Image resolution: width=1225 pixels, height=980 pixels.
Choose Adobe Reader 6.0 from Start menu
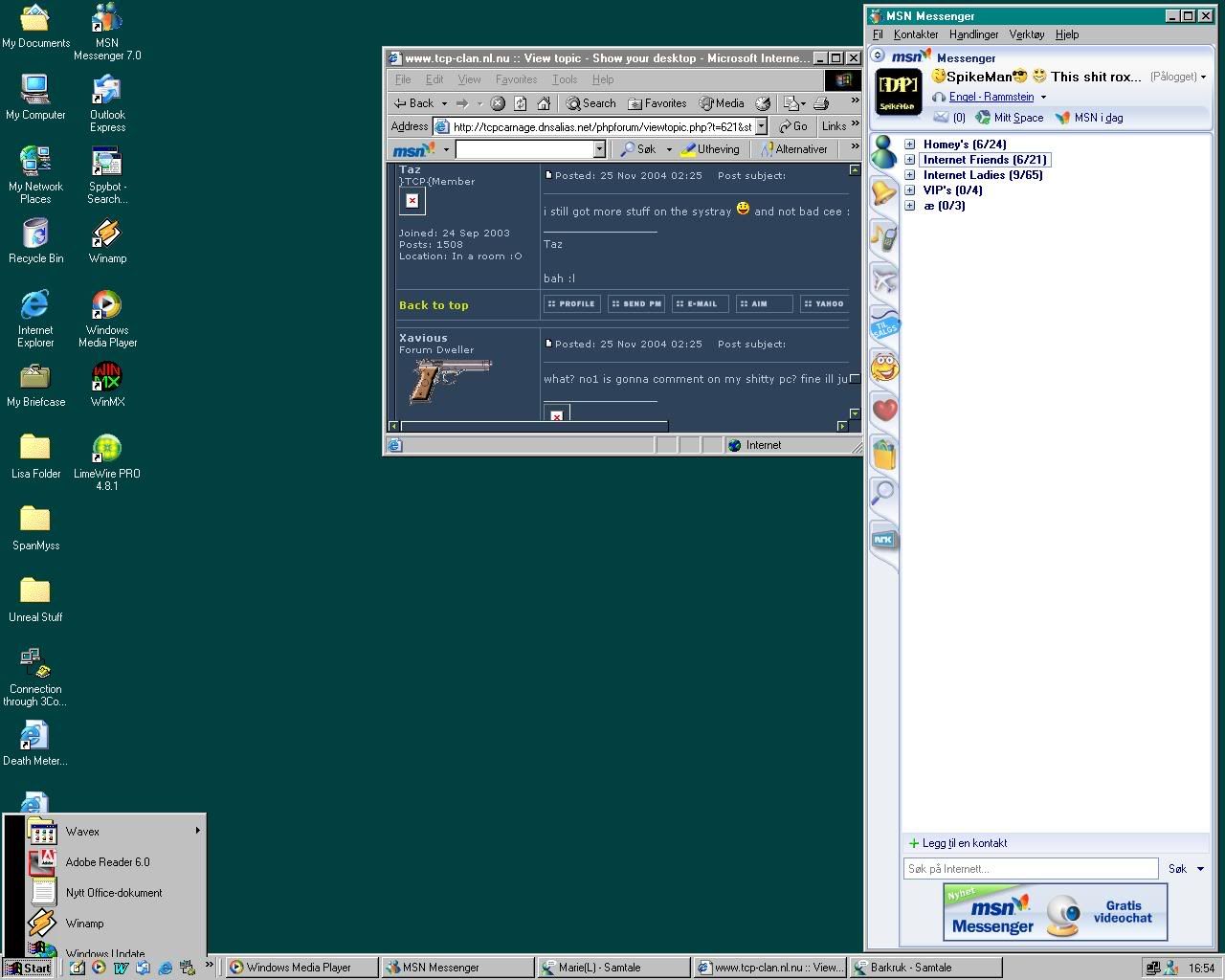107,862
